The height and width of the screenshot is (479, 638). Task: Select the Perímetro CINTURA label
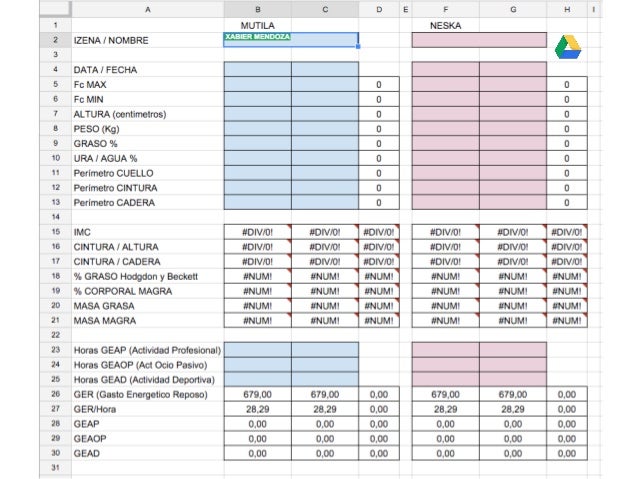coord(115,188)
